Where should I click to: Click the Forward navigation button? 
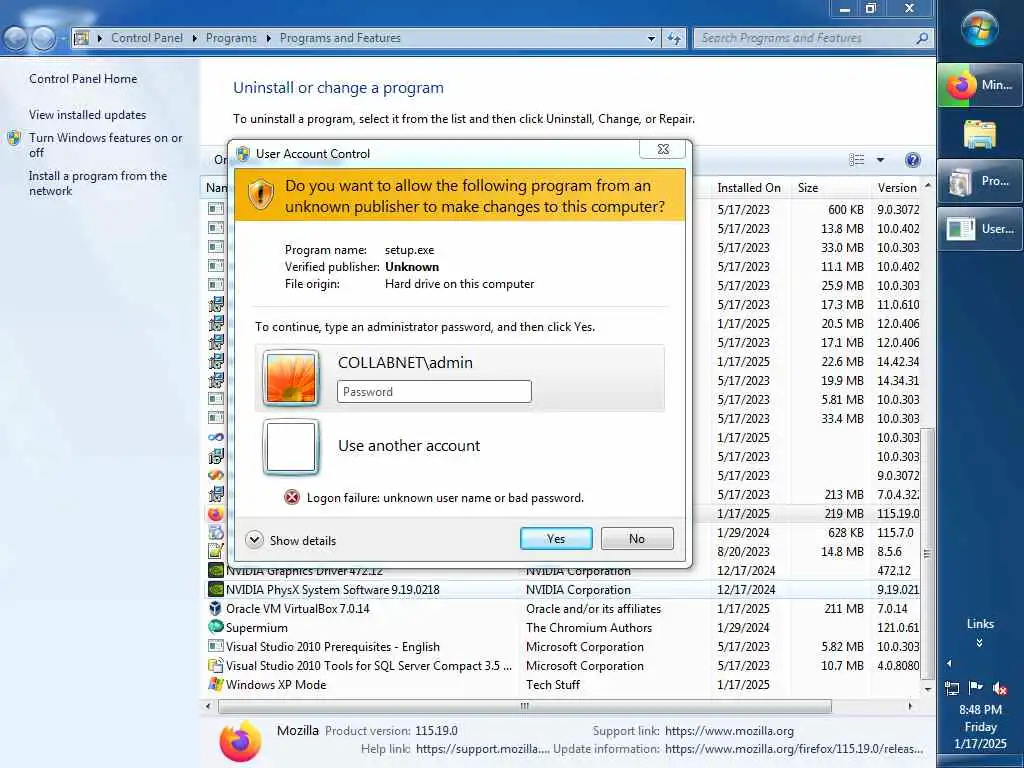[44, 39]
